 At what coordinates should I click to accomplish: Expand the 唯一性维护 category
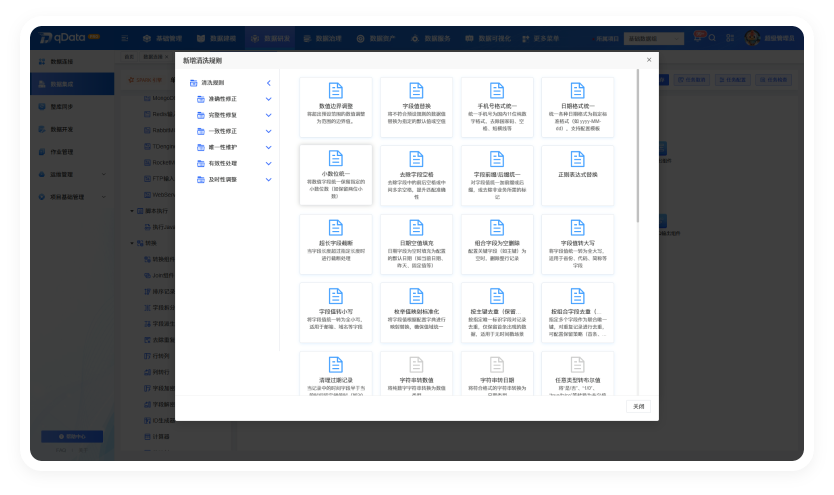pos(269,147)
